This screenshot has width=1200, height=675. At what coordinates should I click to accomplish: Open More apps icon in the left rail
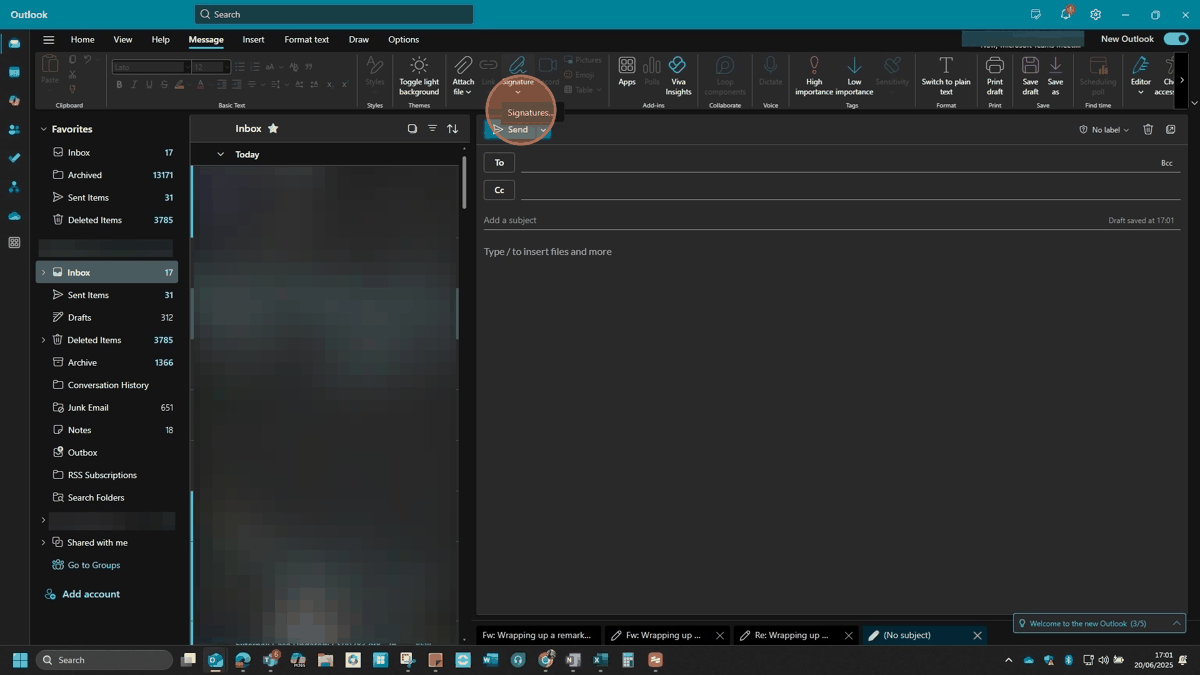click(14, 243)
